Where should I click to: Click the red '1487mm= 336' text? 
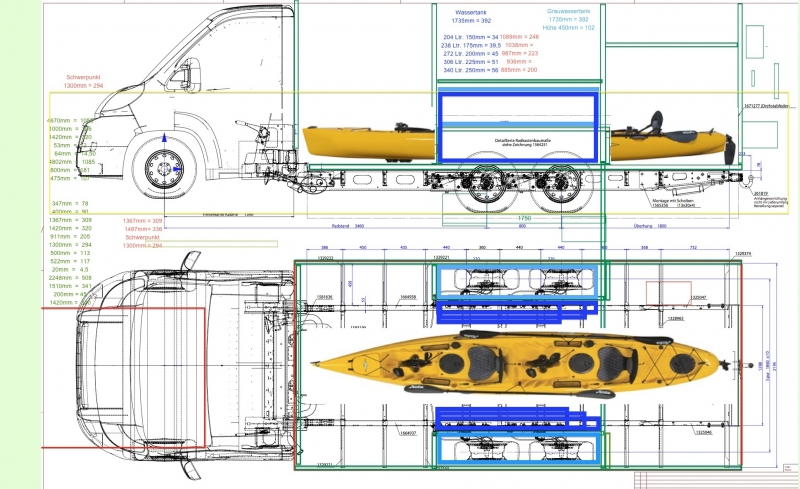(143, 229)
